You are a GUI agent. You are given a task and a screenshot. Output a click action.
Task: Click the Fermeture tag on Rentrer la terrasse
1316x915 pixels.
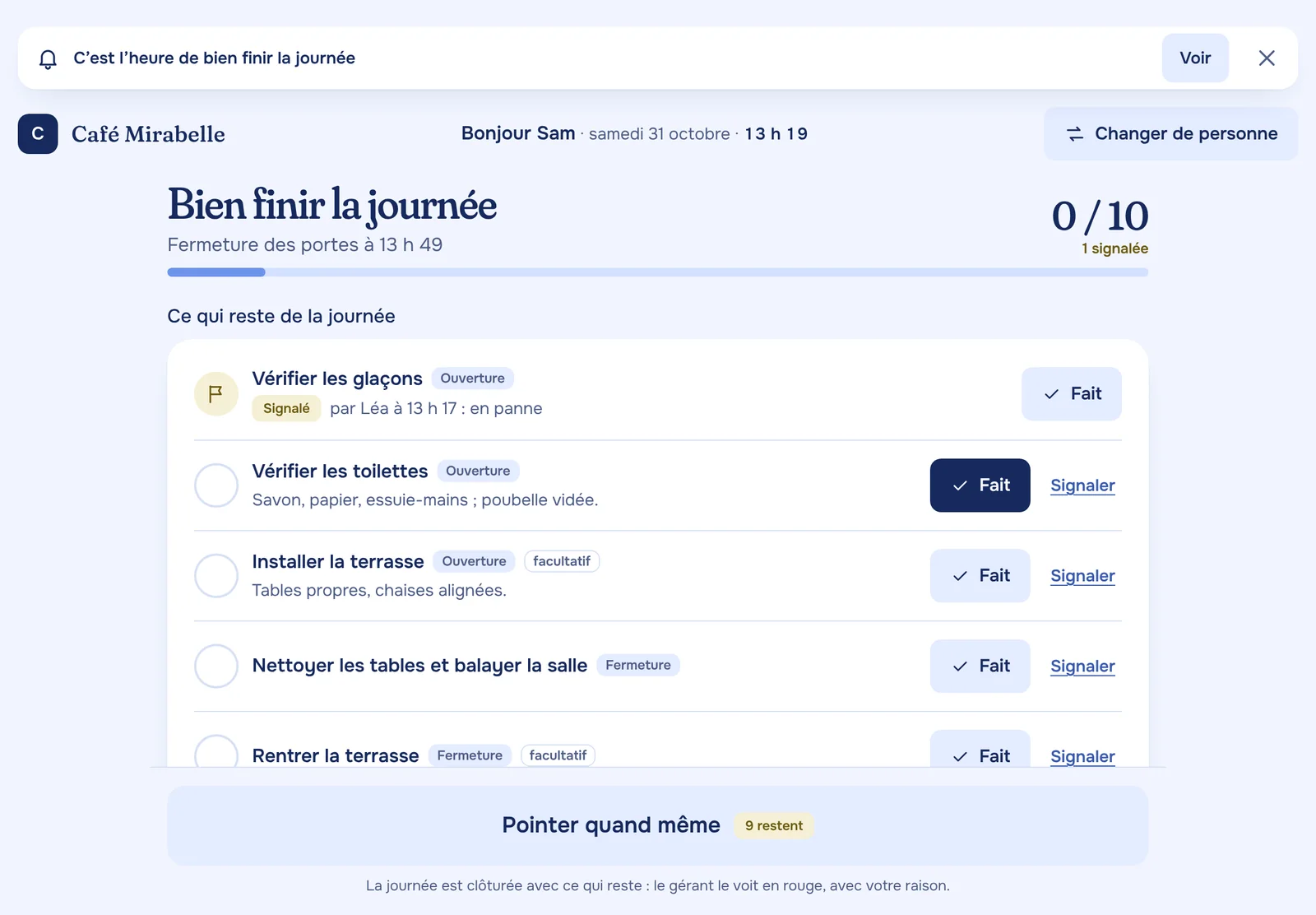tap(470, 755)
